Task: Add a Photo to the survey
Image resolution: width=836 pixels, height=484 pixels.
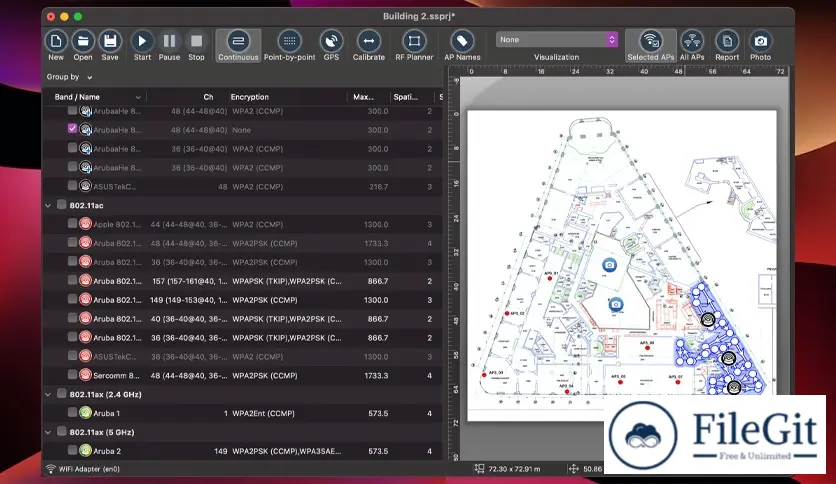Action: pyautogui.click(x=760, y=45)
